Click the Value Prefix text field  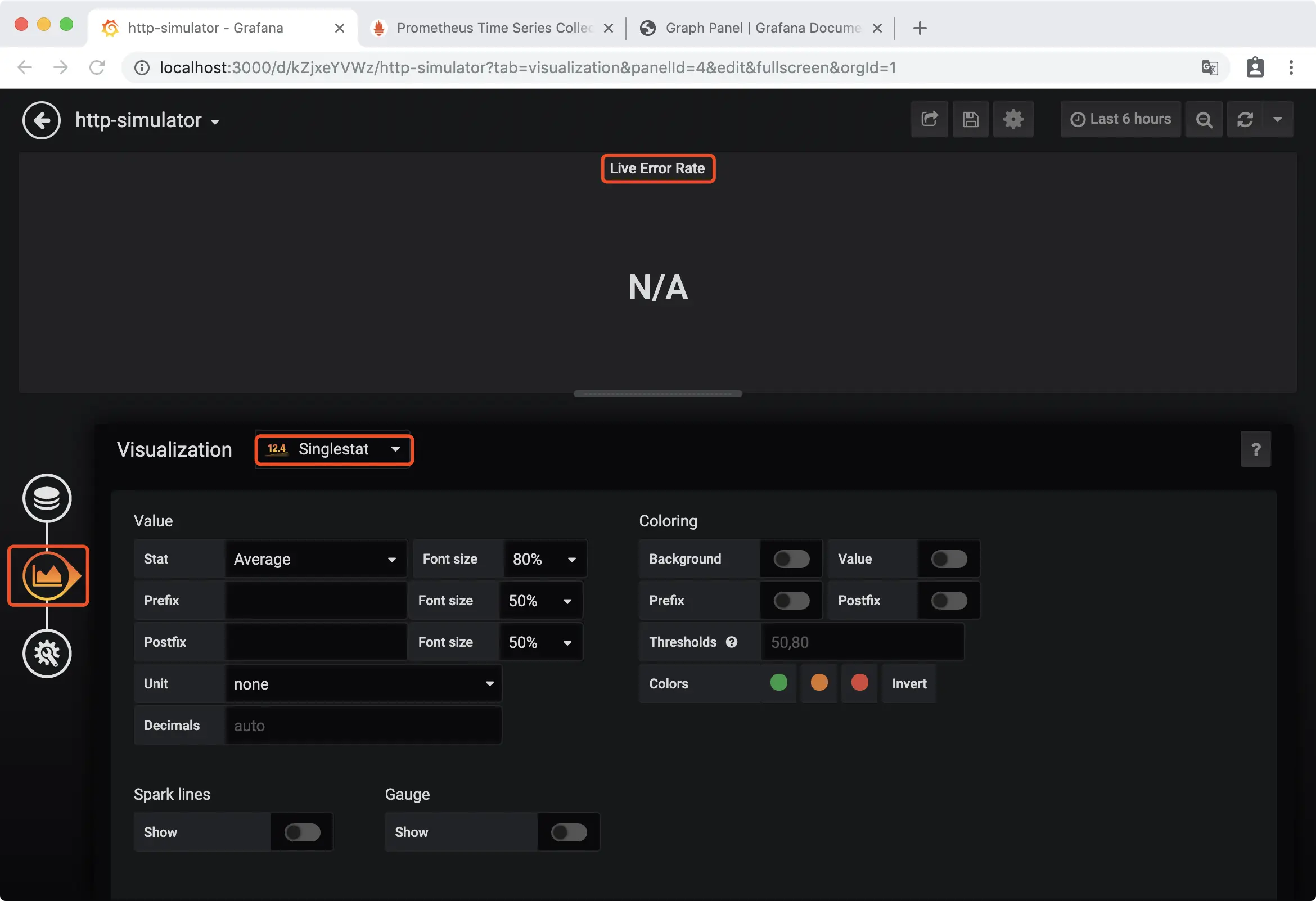pos(316,600)
